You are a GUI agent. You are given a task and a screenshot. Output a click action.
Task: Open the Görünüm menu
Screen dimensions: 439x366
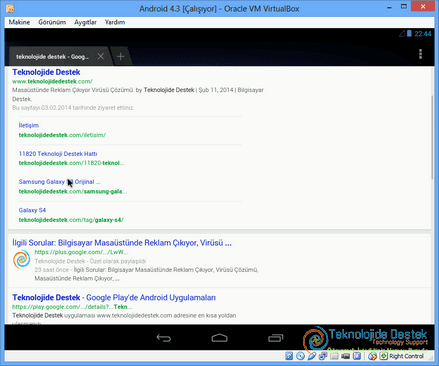52,22
